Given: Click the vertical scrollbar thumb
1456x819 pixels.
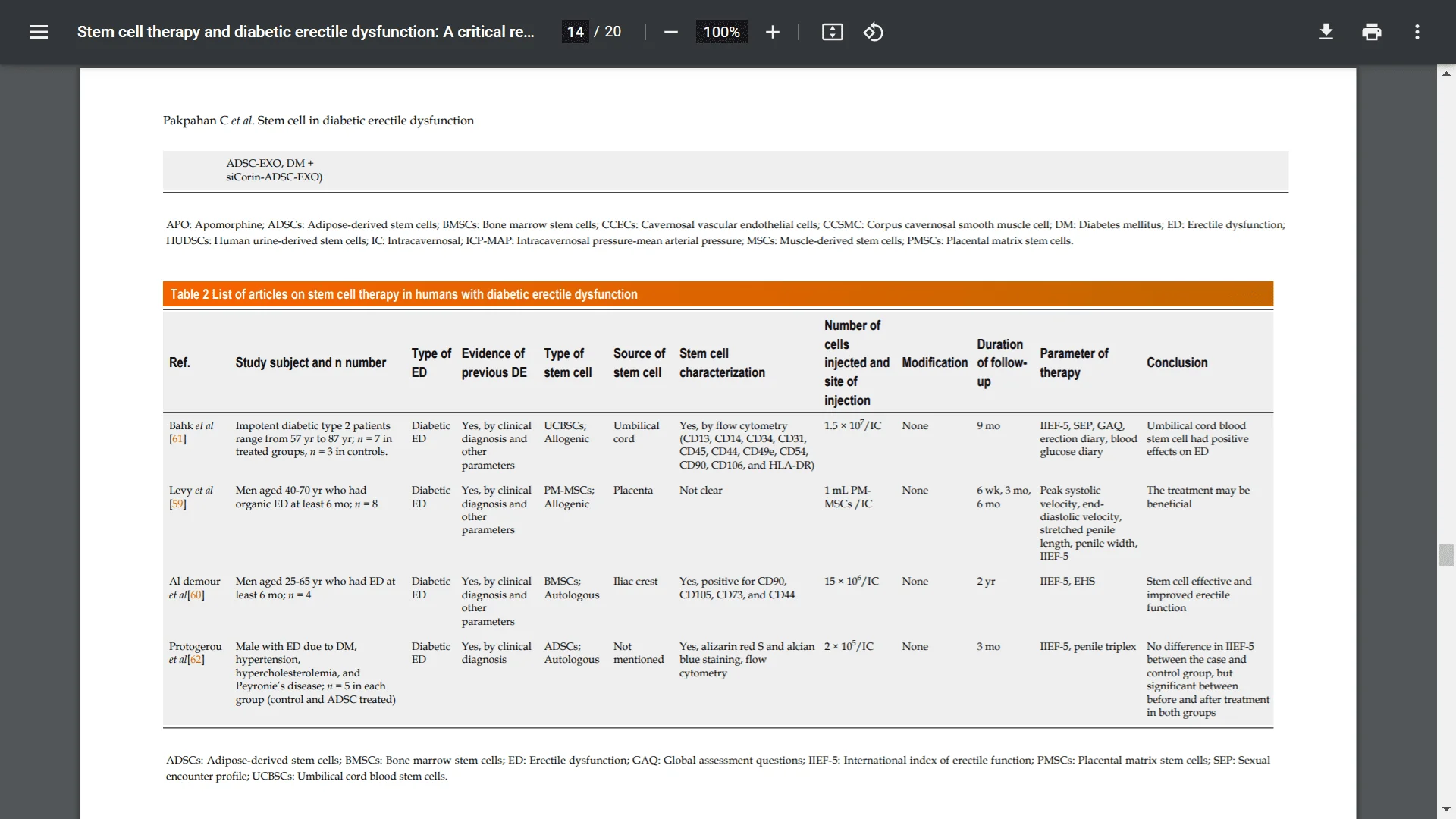Looking at the screenshot, I should tap(1446, 555).
